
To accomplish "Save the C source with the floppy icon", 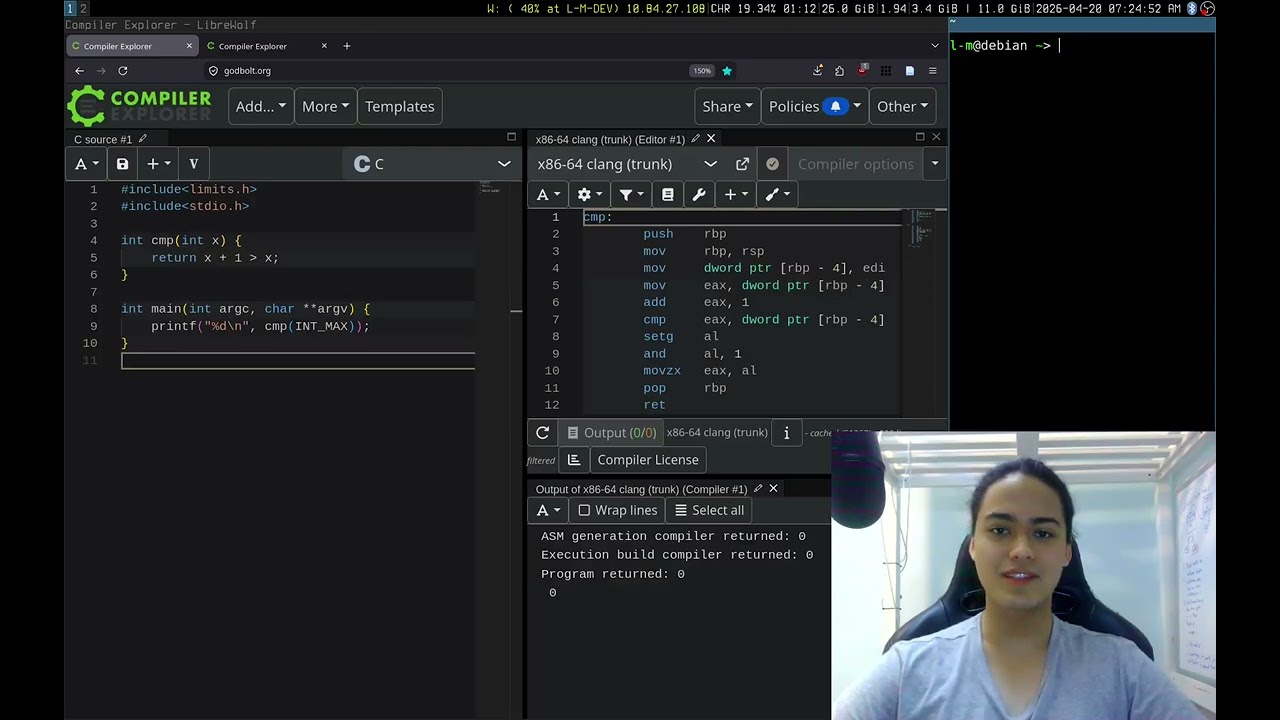I will (x=122, y=164).
